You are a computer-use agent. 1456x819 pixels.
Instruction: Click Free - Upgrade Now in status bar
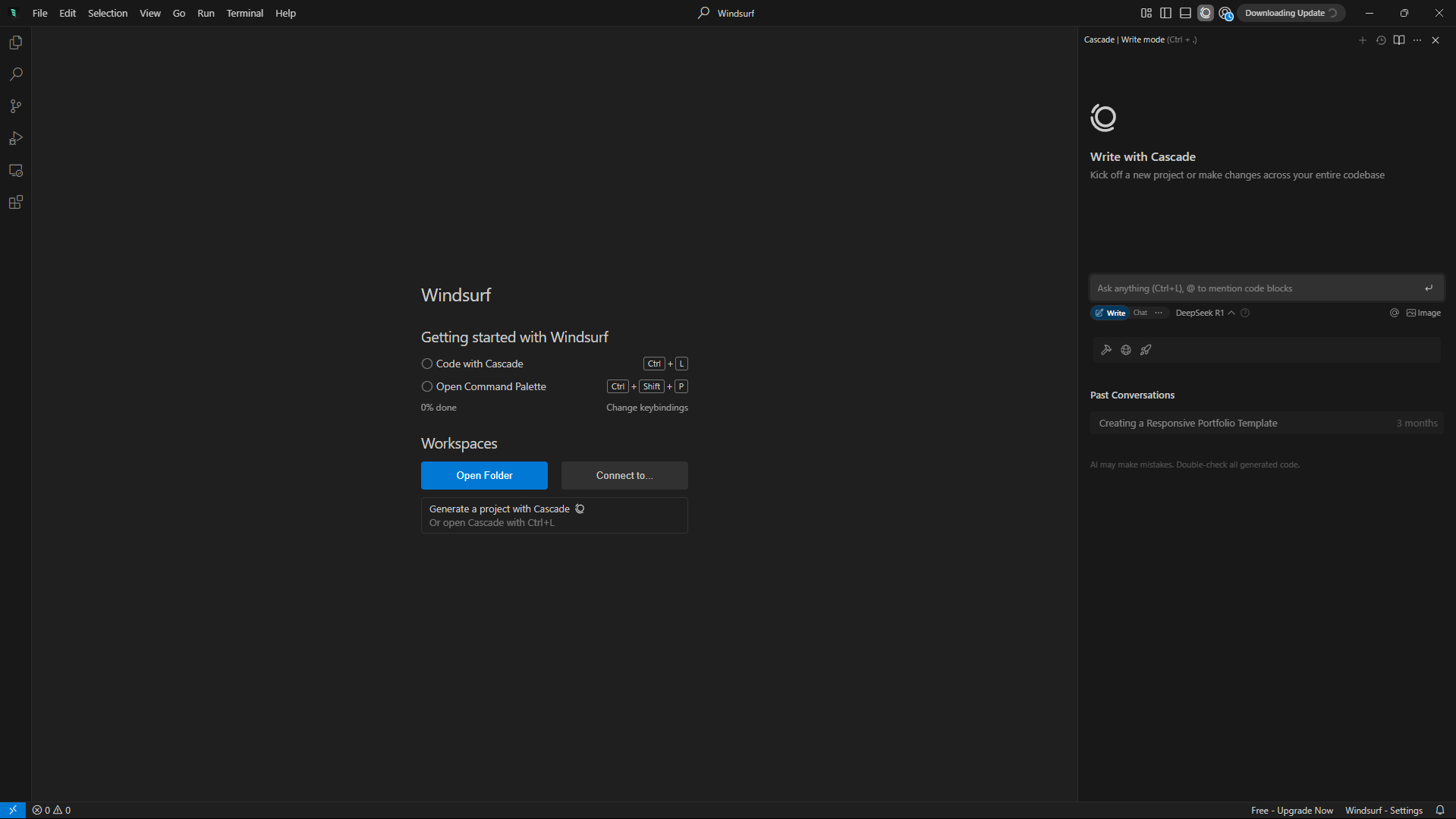tap(1292, 810)
